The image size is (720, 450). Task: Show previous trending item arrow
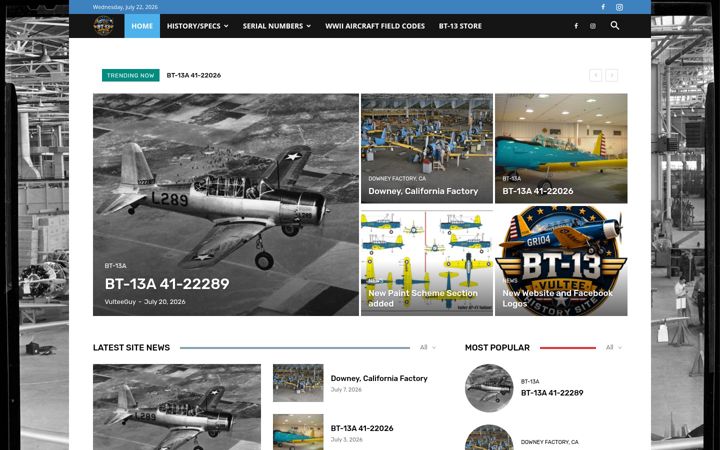point(596,75)
